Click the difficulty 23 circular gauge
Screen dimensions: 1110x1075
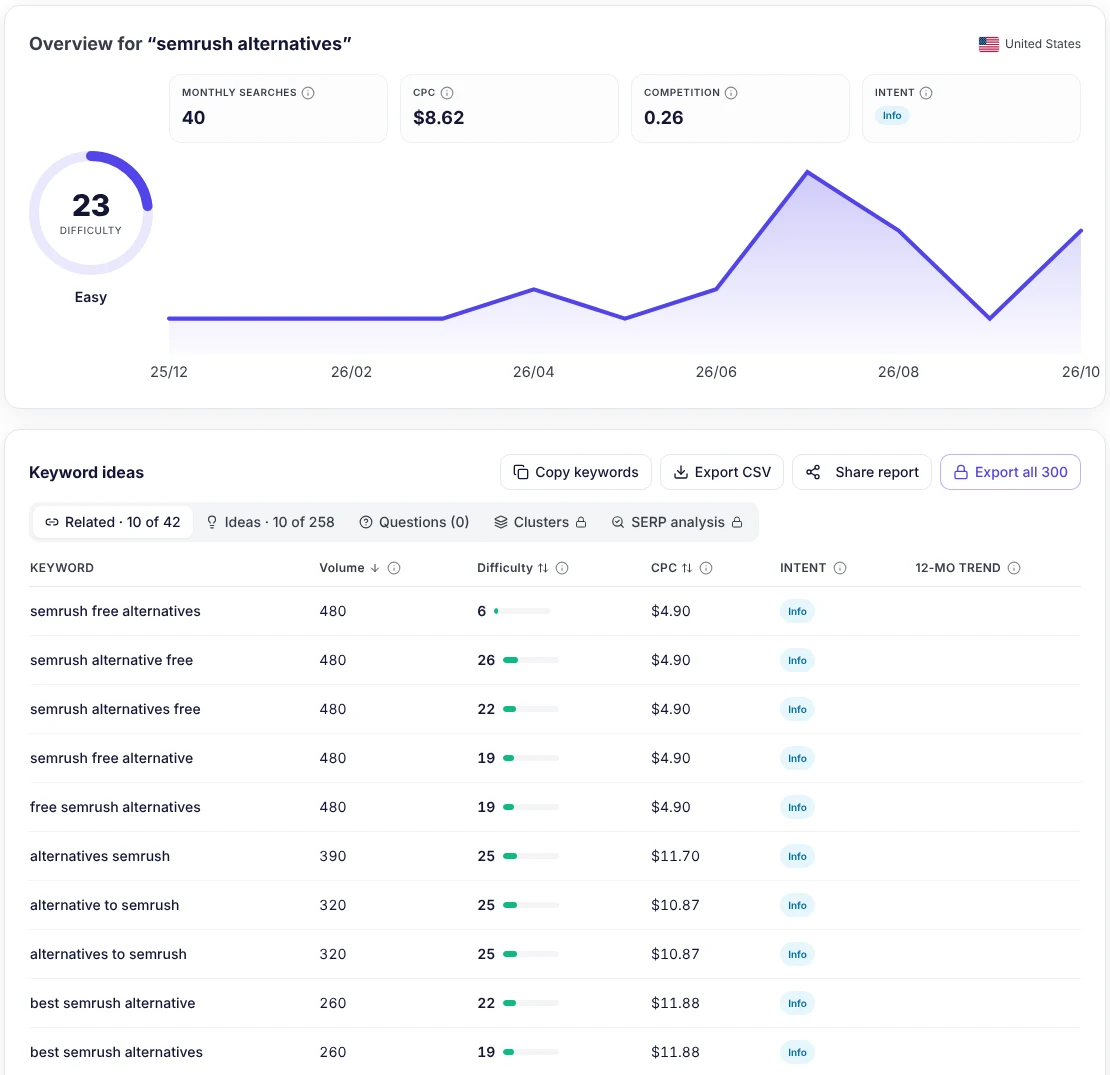[x=91, y=212]
